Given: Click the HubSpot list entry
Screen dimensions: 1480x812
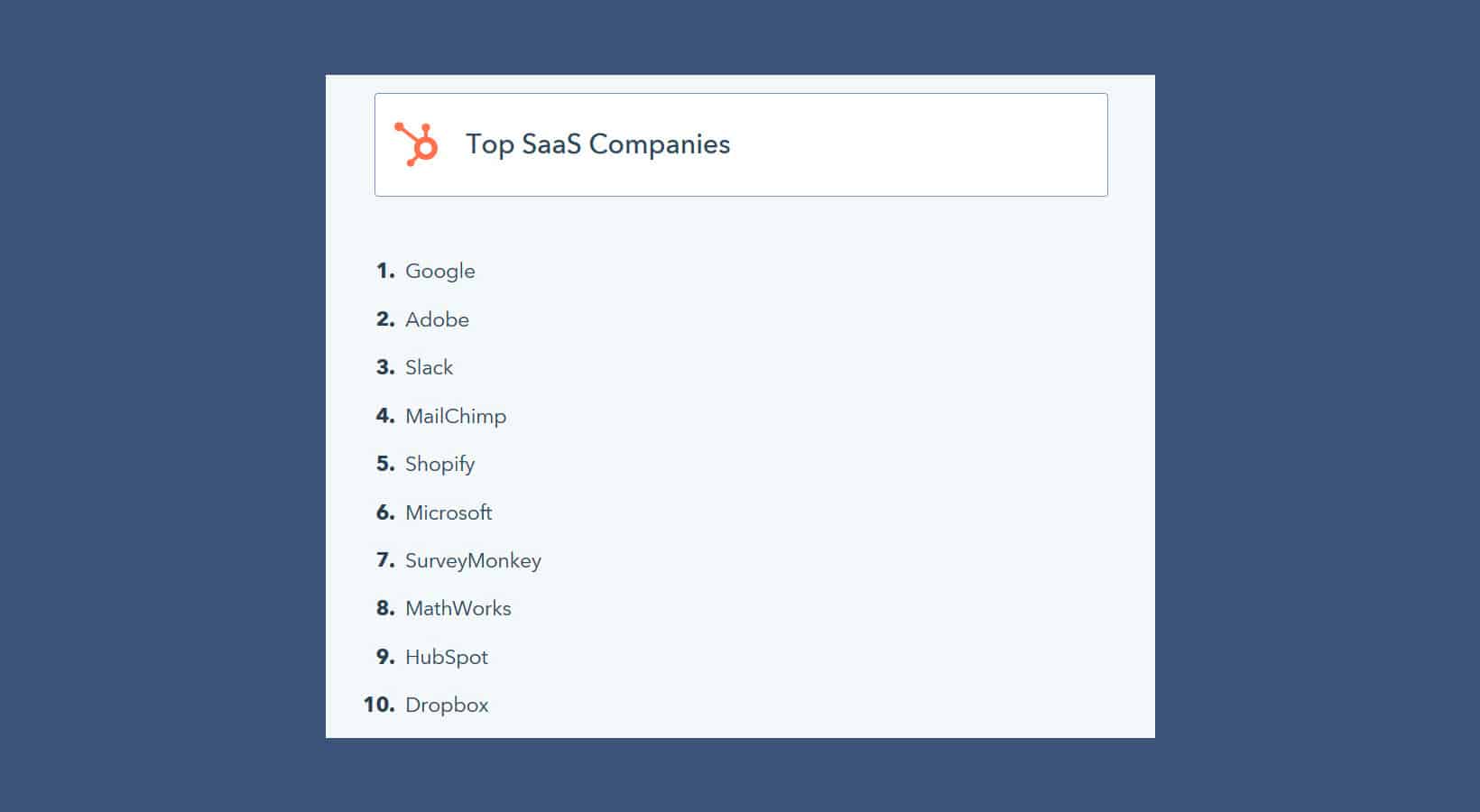Looking at the screenshot, I should (x=446, y=658).
